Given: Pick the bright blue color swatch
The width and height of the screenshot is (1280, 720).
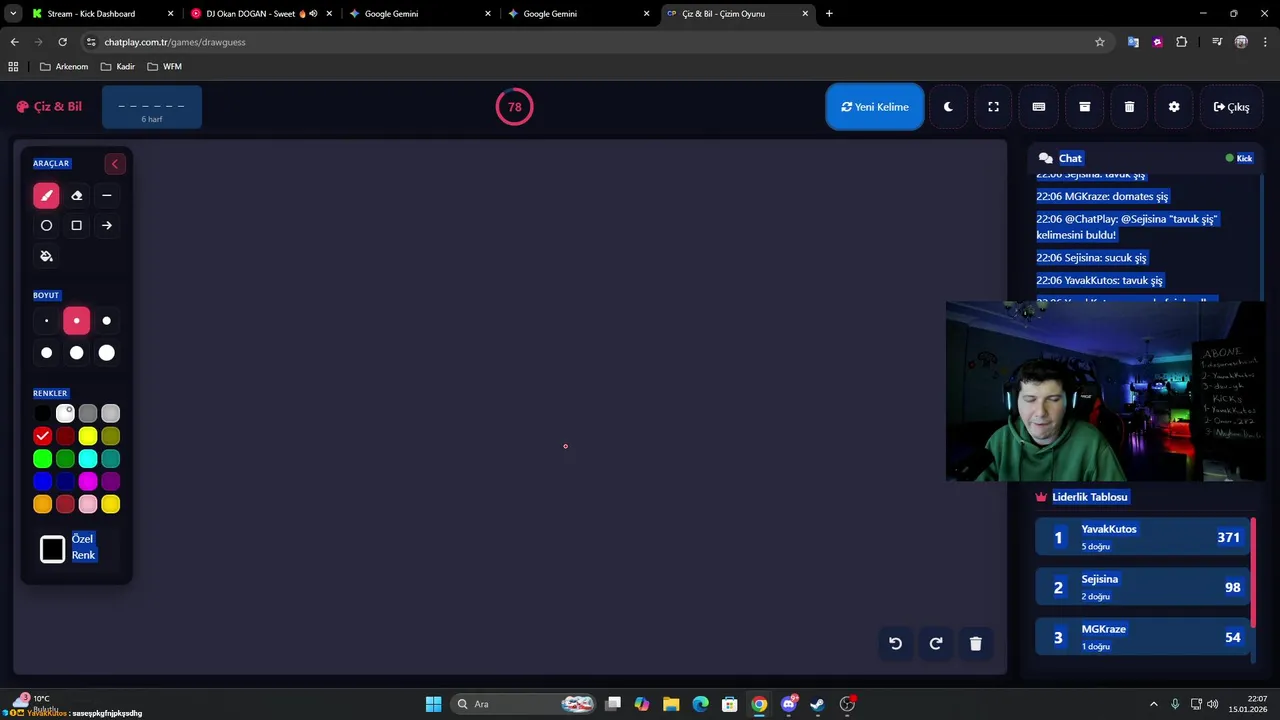Looking at the screenshot, I should (42, 481).
